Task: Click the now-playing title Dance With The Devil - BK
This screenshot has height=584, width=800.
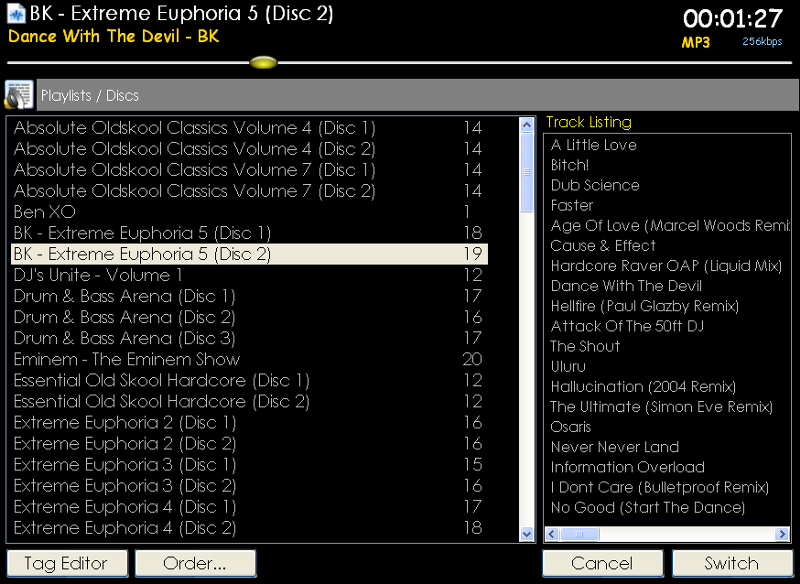Action: click(x=113, y=36)
